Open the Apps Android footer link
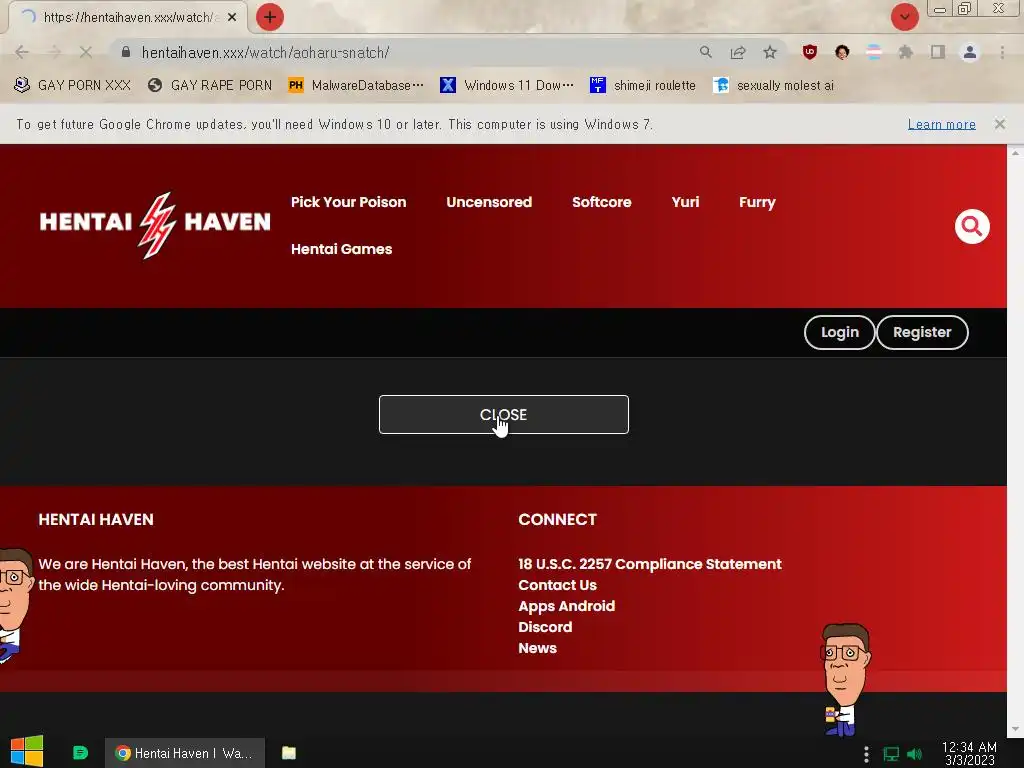The width and height of the screenshot is (1024, 768). click(566, 606)
